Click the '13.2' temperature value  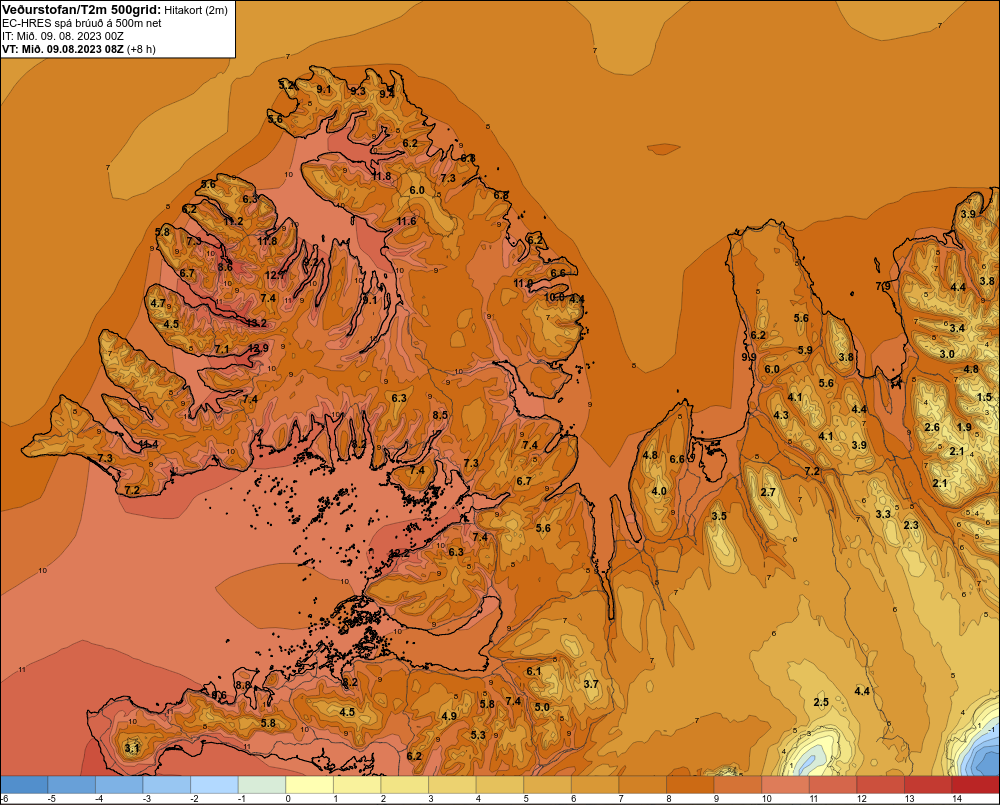coord(256,323)
